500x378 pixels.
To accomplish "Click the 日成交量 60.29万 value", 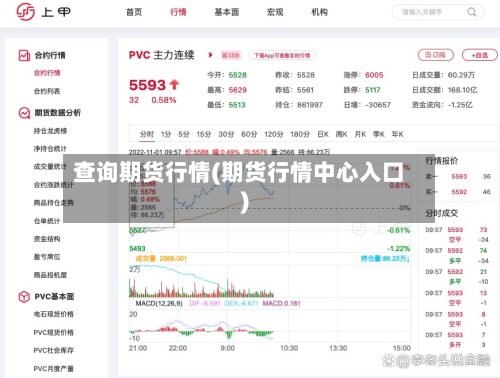I will click(461, 75).
